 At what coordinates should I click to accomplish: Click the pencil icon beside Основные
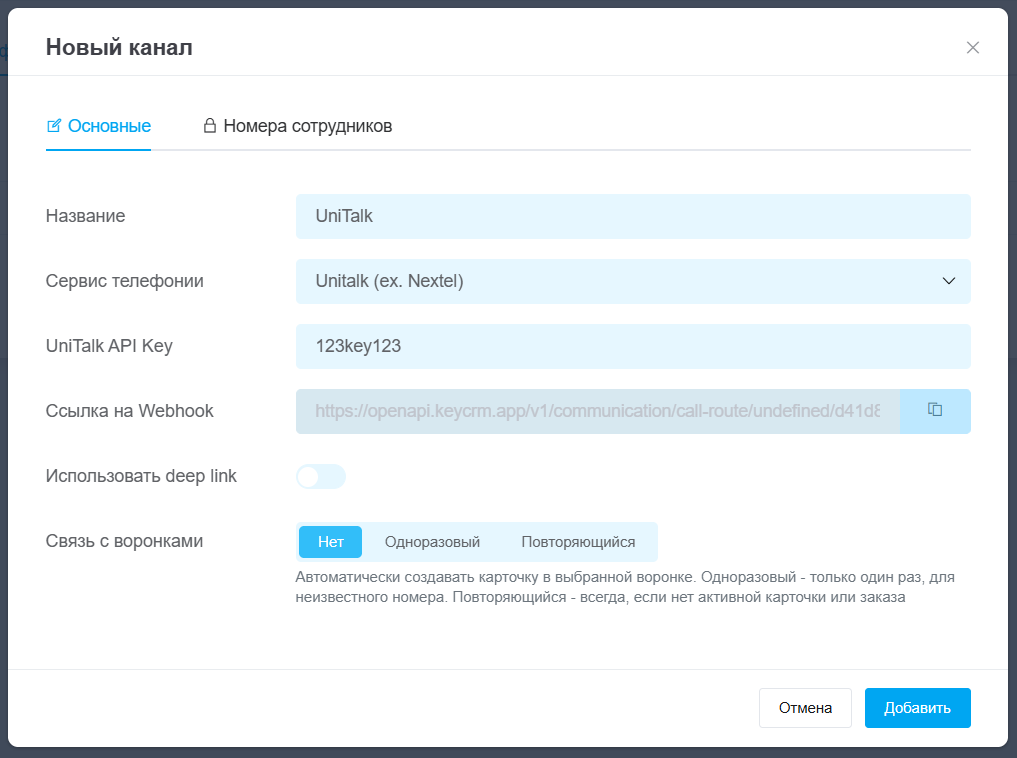click(55, 126)
